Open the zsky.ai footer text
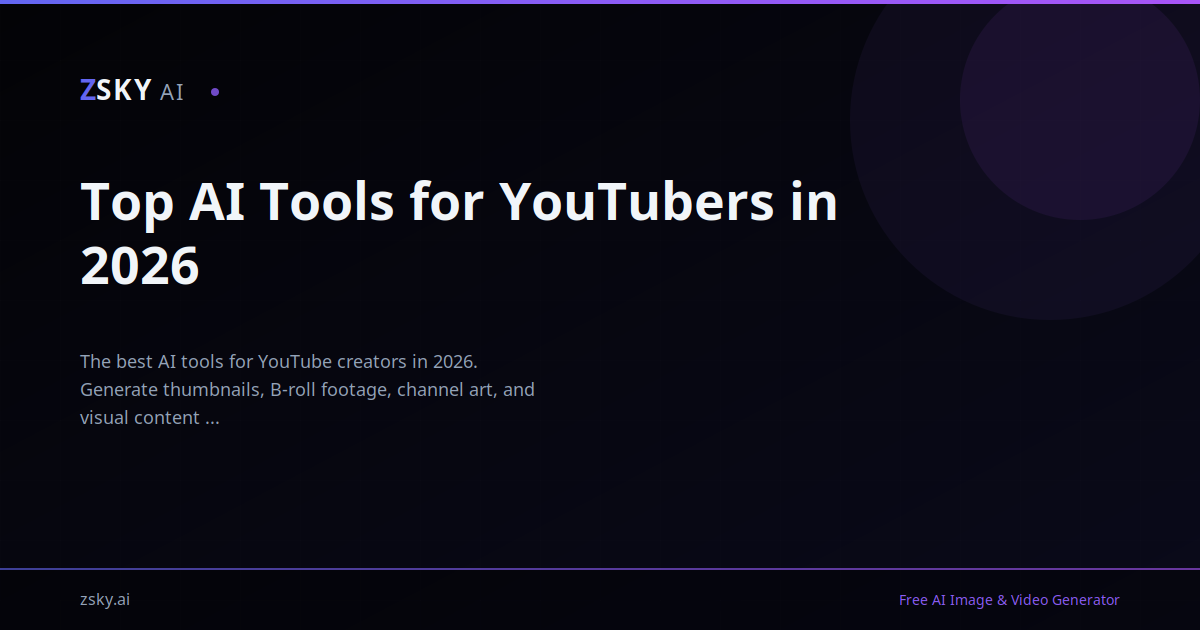This screenshot has width=1200, height=630. (105, 600)
